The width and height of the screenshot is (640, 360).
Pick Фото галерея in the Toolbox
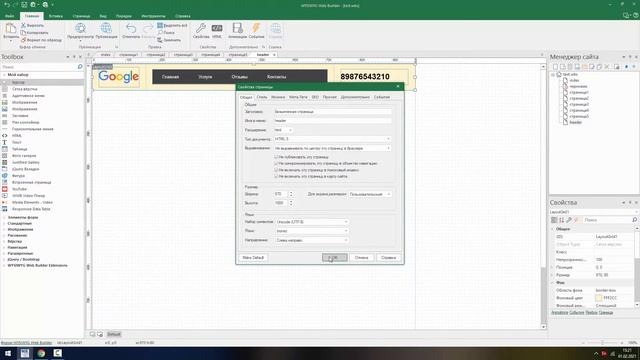pyautogui.click(x=24, y=156)
